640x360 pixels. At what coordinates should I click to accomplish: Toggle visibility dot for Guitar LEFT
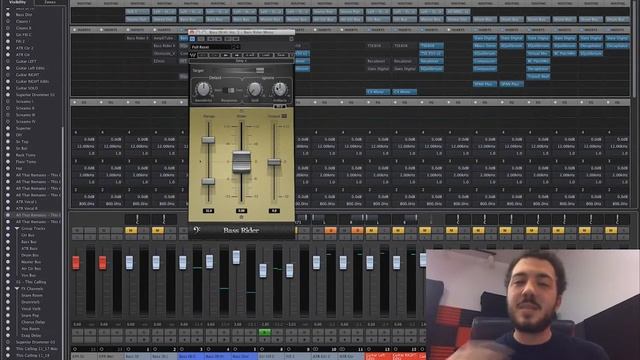[x=8, y=61]
